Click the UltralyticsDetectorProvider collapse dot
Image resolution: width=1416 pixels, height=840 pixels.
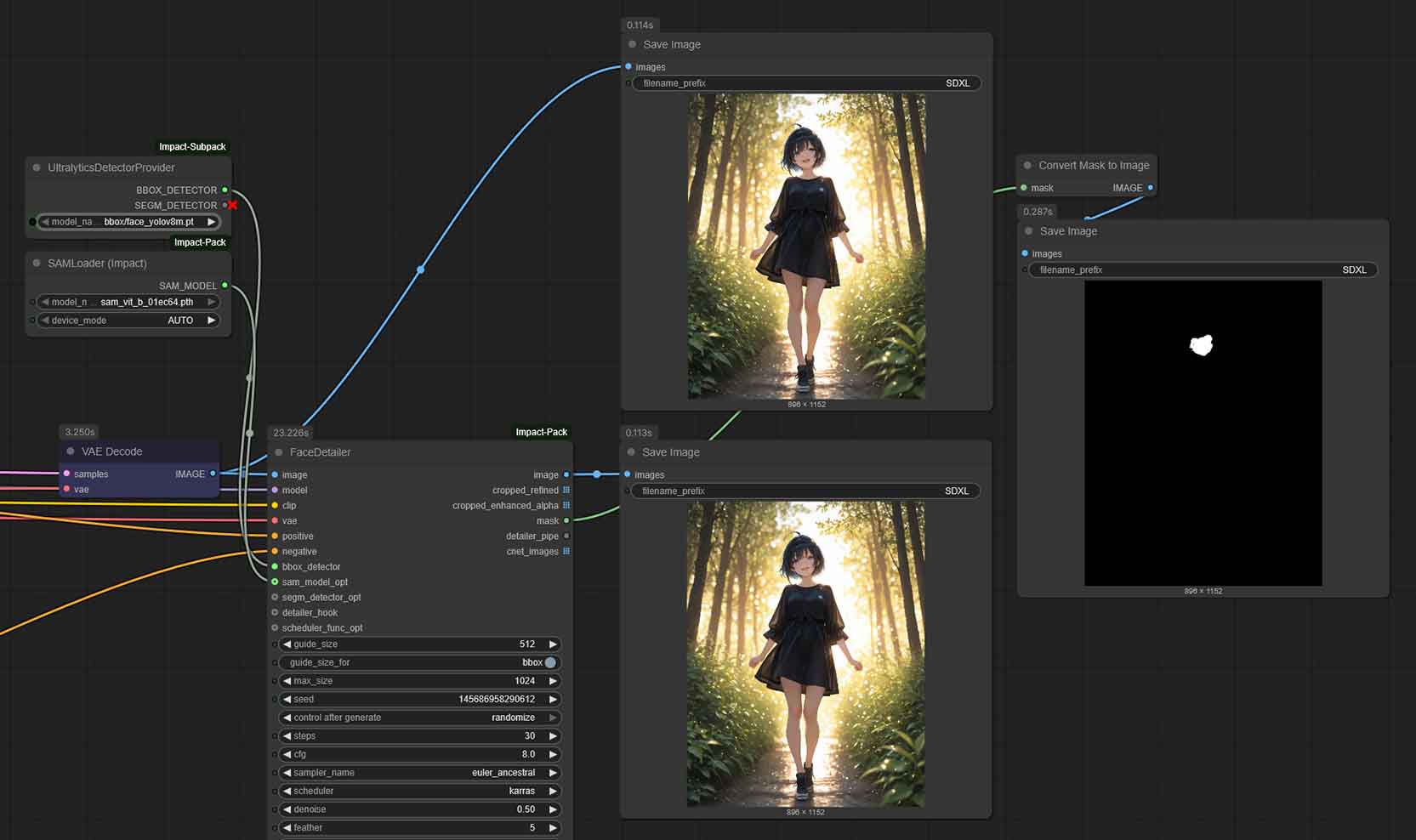tap(37, 167)
